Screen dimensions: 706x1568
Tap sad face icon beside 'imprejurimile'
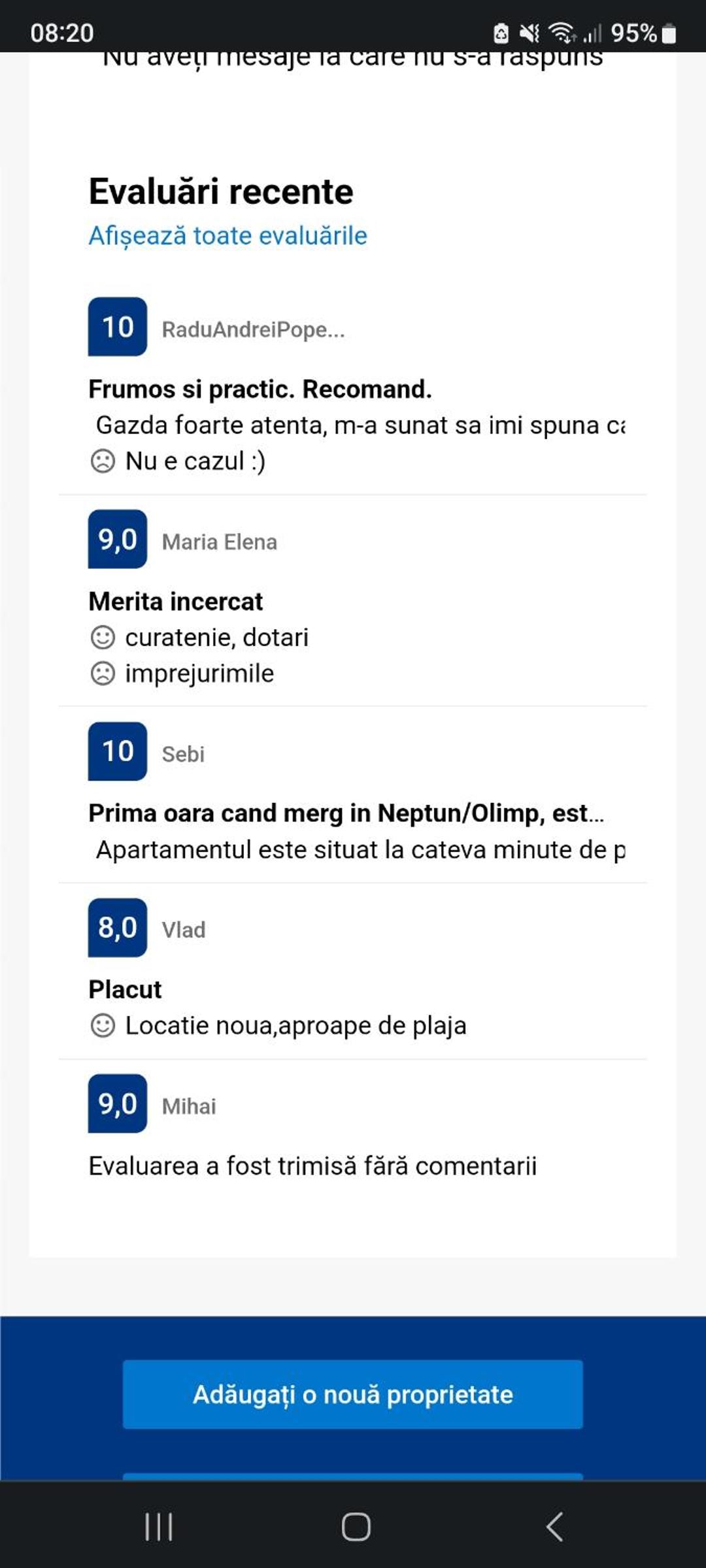tap(103, 673)
